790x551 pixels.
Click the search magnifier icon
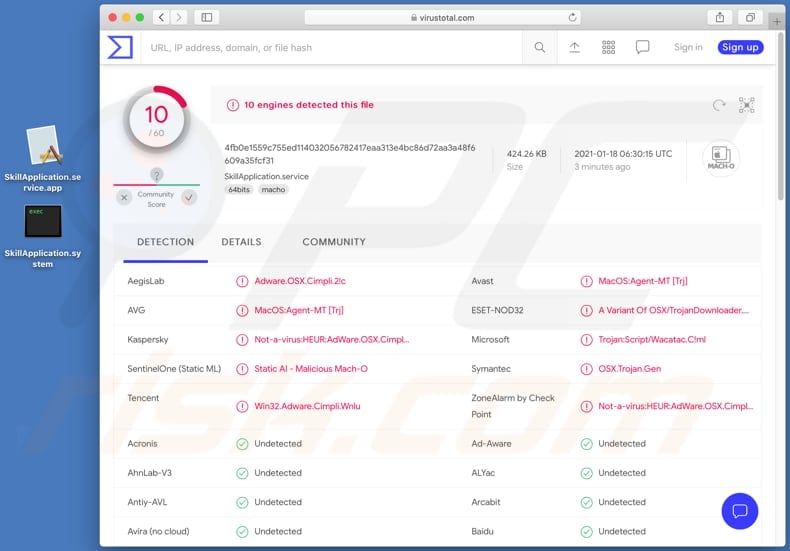click(x=539, y=47)
